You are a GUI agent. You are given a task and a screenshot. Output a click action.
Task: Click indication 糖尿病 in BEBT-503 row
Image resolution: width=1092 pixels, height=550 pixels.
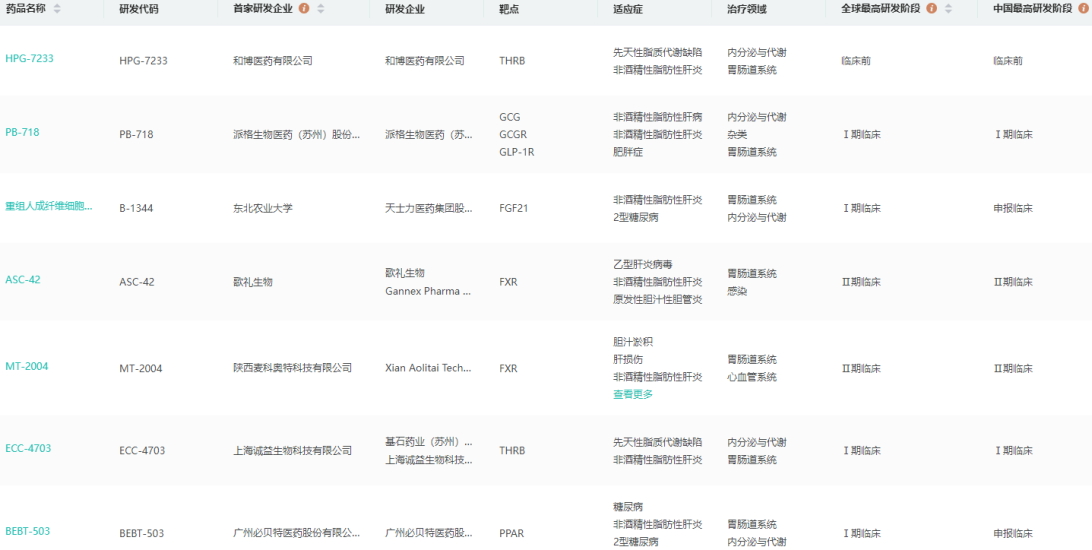click(628, 507)
